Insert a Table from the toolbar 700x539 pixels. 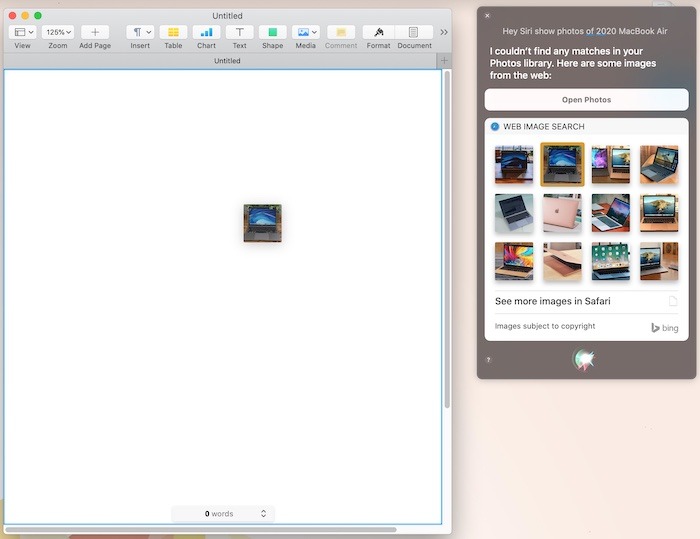click(173, 32)
